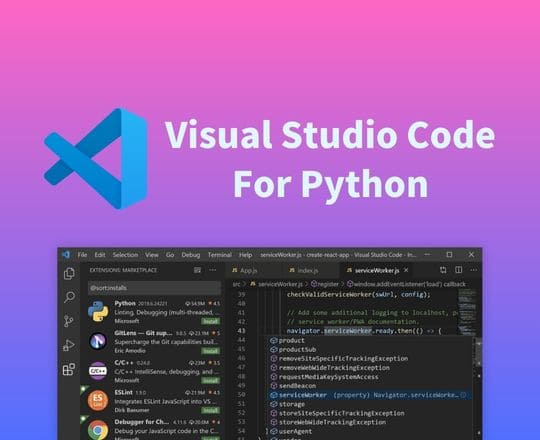
Task: Click the GitLens extension icon
Action: (98, 341)
